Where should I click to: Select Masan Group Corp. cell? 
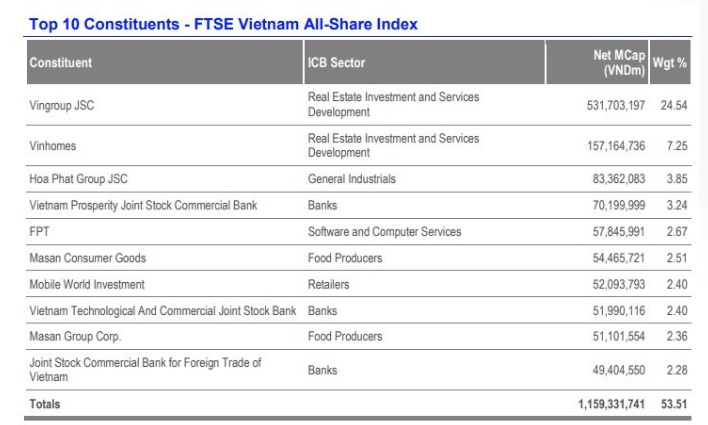(x=75, y=336)
